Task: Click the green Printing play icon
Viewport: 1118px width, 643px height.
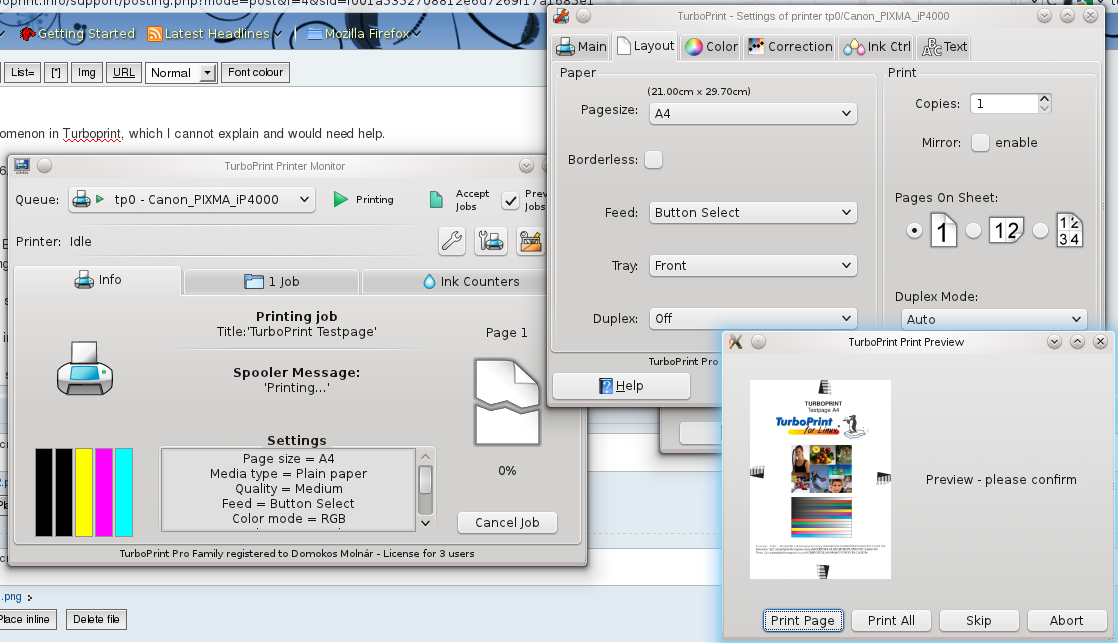Action: pyautogui.click(x=341, y=200)
